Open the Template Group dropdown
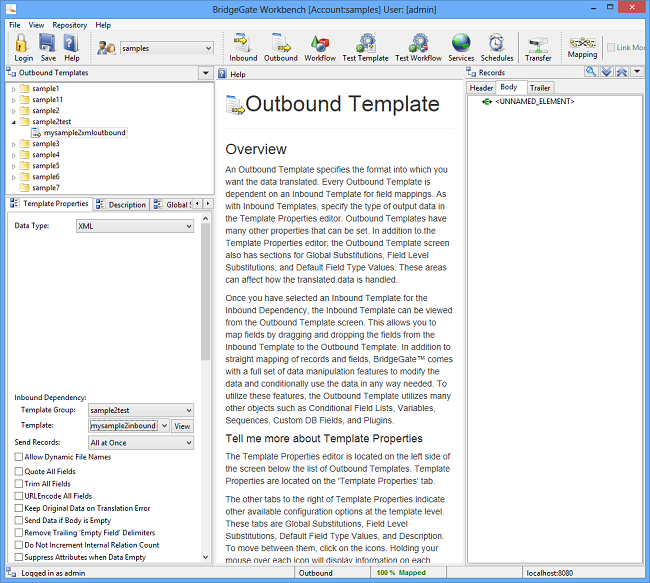The height and width of the screenshot is (583, 650). click(x=141, y=410)
